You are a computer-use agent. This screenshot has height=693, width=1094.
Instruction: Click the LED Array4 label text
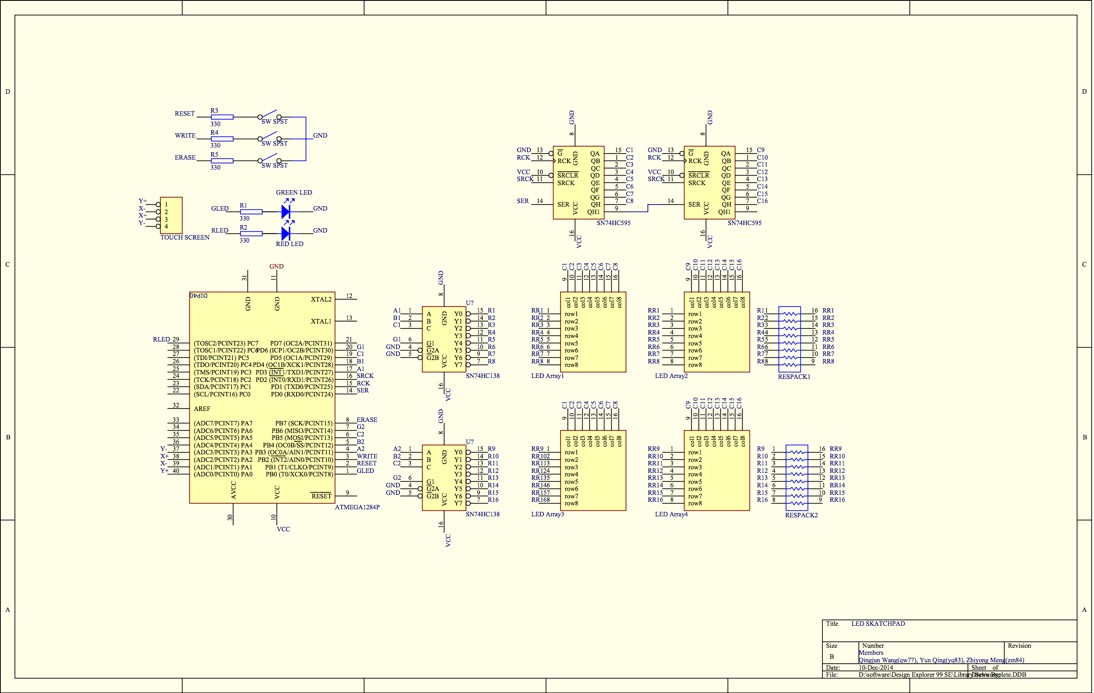(x=671, y=514)
